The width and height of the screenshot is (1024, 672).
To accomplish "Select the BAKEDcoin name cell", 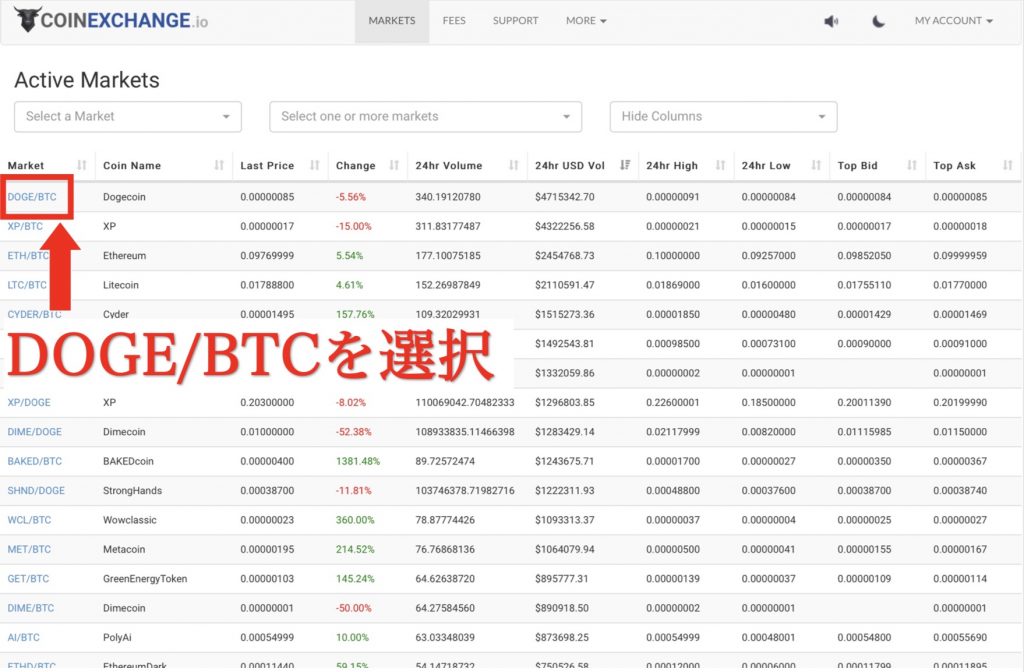I will coord(128,461).
